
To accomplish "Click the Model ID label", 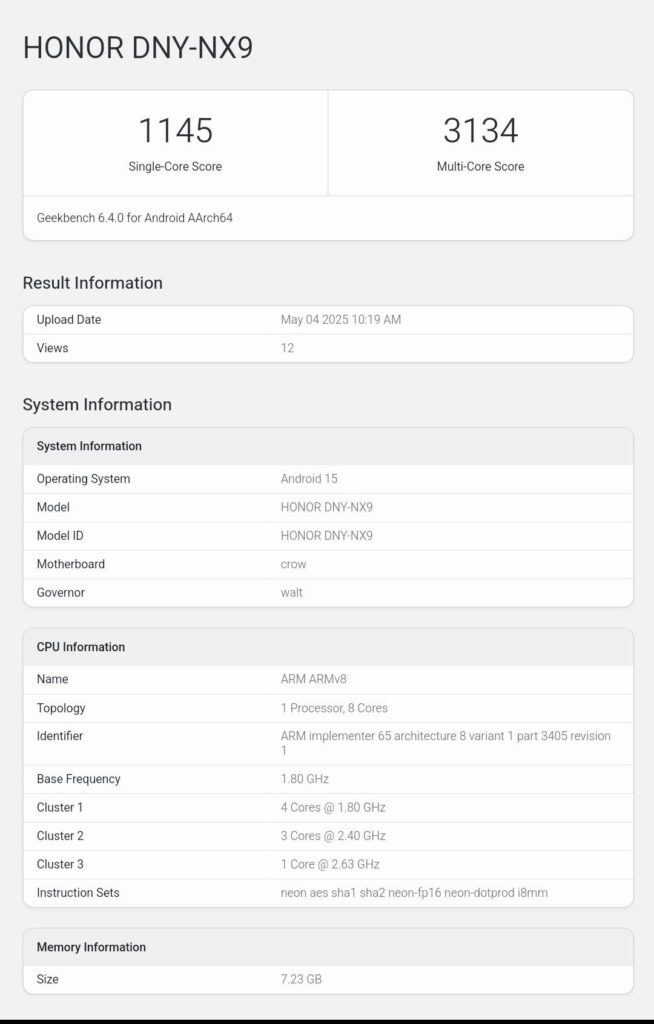I will click(x=60, y=536).
